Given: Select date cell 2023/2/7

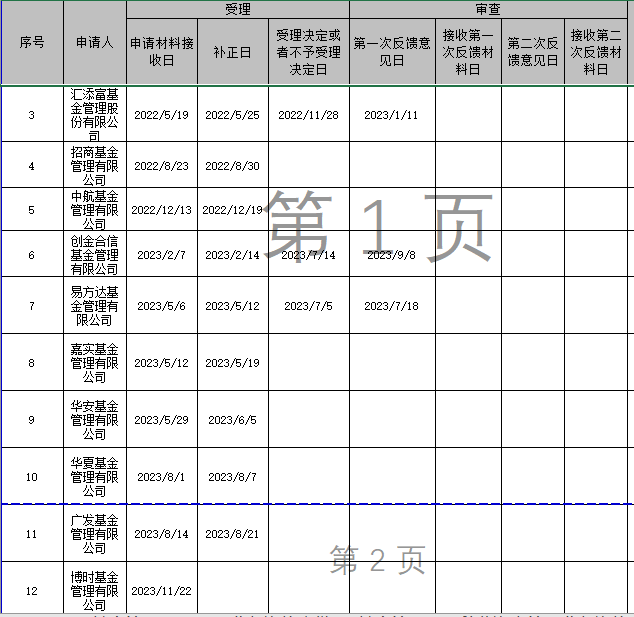Looking at the screenshot, I should pos(162,255).
